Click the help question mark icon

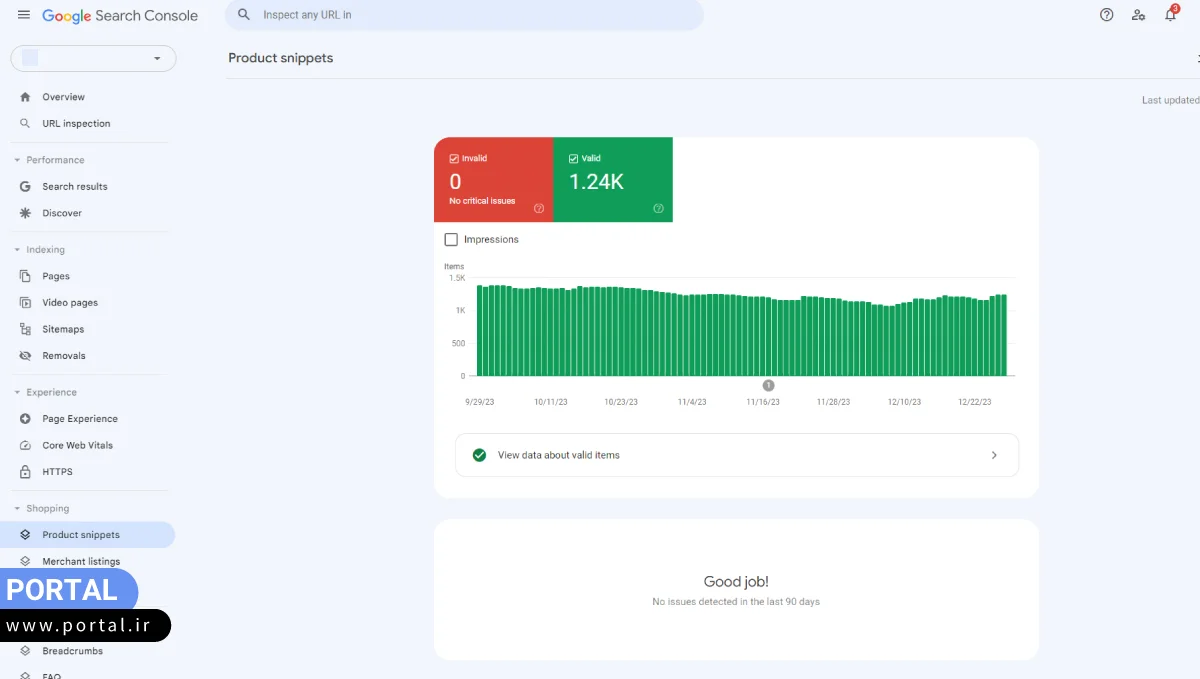pos(1106,15)
